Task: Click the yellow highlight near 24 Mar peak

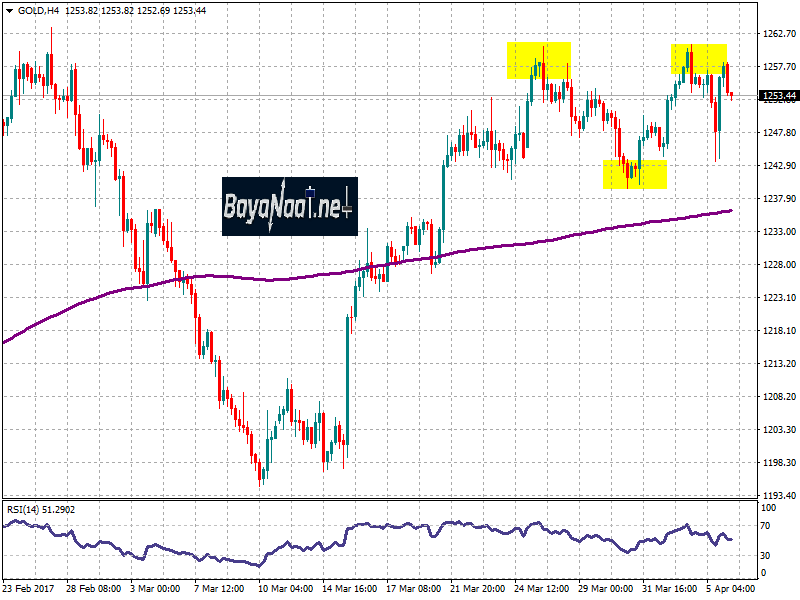Action: [539, 61]
